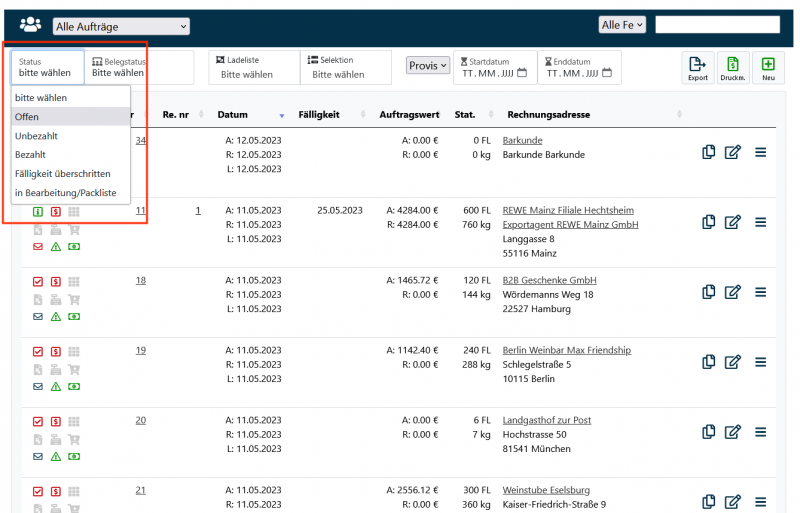Toggle red checkmark box on order 18
800x513 pixels.
coord(38,282)
